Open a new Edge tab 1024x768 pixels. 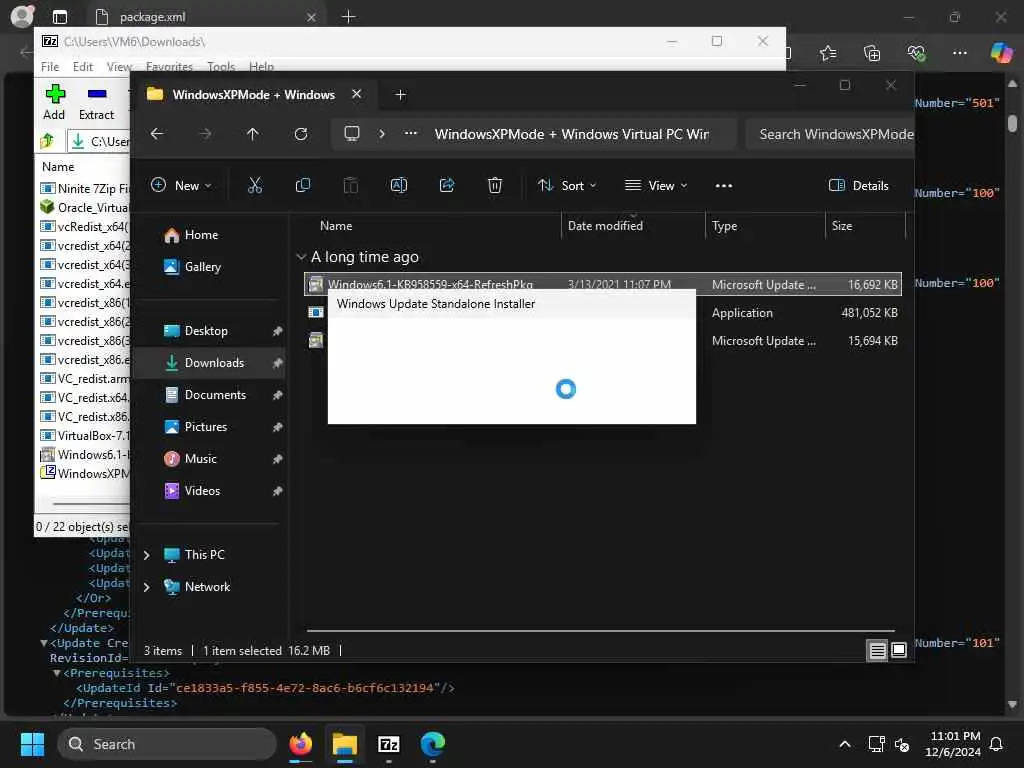coord(348,17)
